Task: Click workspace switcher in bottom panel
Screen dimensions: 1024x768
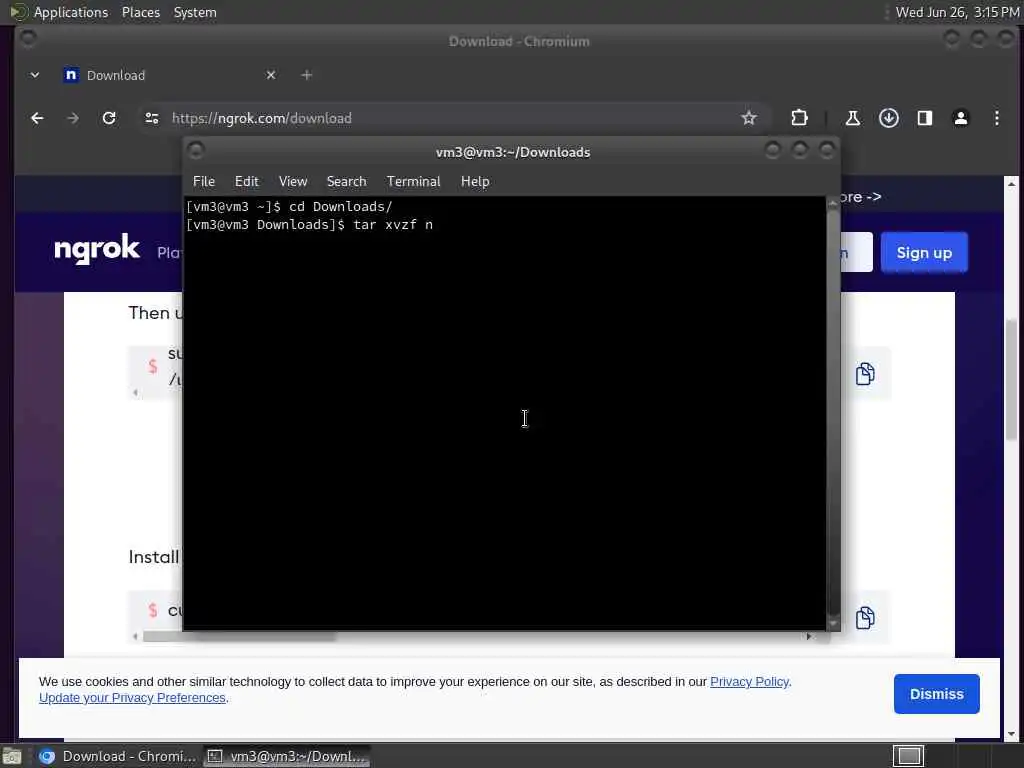Action: pyautogui.click(x=908, y=756)
